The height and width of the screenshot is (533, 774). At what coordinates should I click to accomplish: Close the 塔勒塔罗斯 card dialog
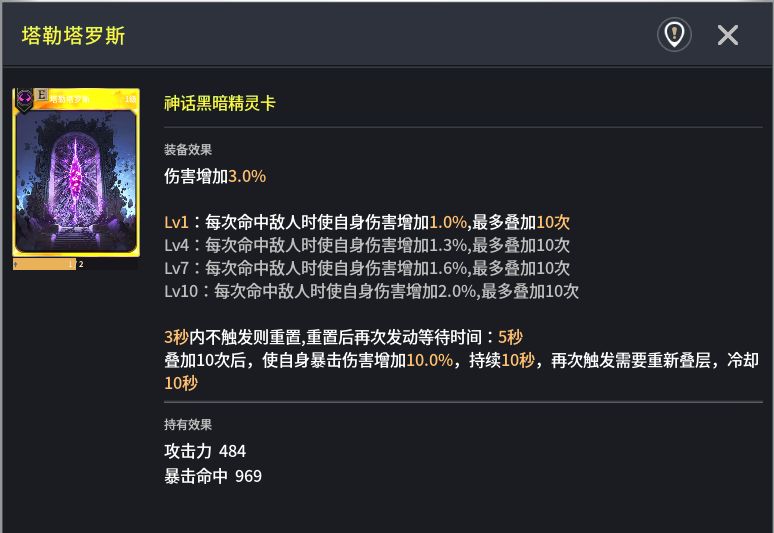727,35
